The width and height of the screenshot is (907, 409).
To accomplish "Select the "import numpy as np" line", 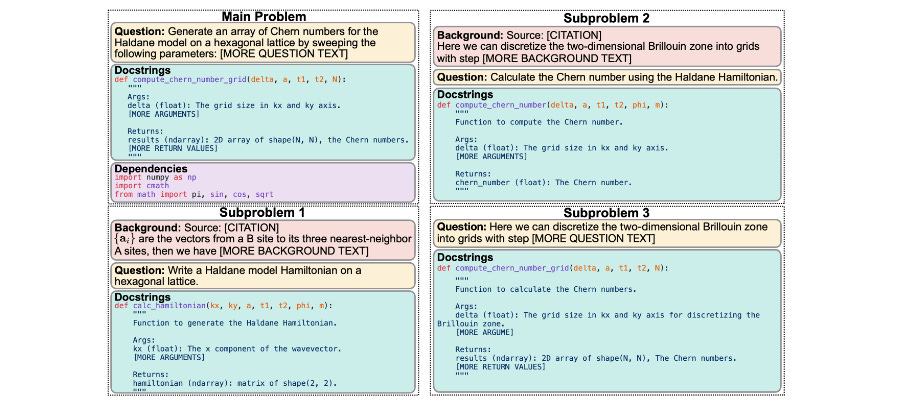I will (156, 177).
